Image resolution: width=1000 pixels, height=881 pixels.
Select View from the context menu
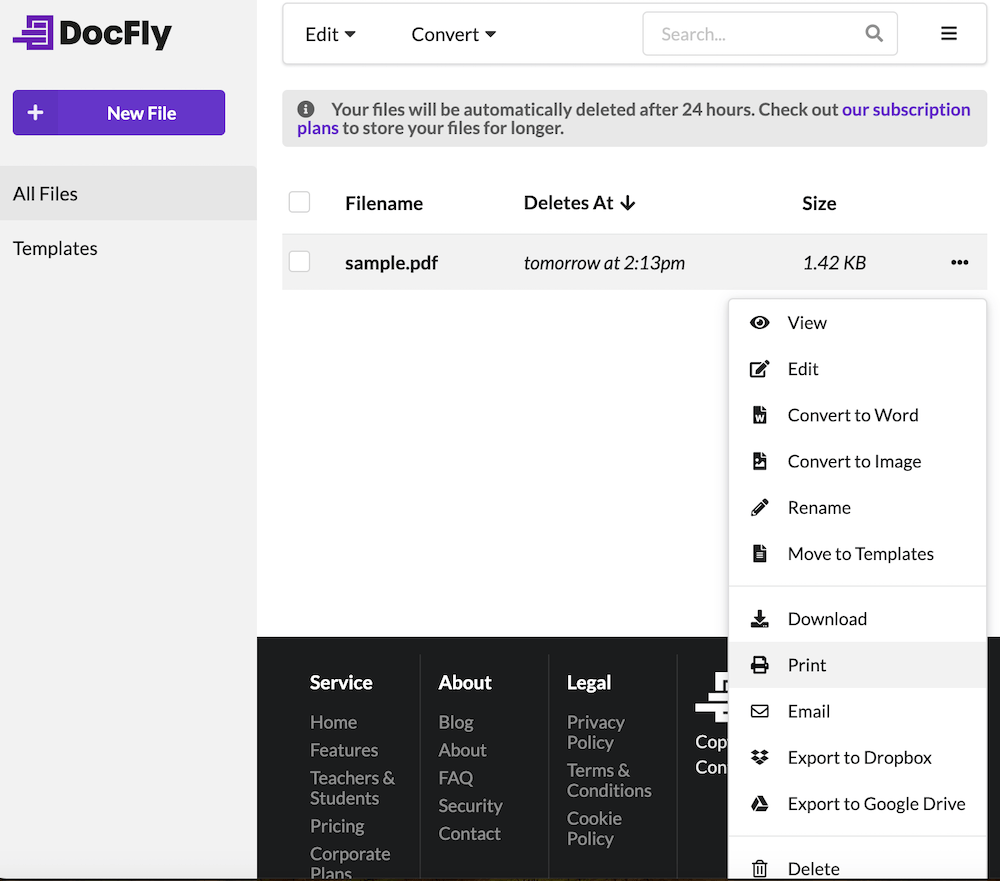coord(857,323)
